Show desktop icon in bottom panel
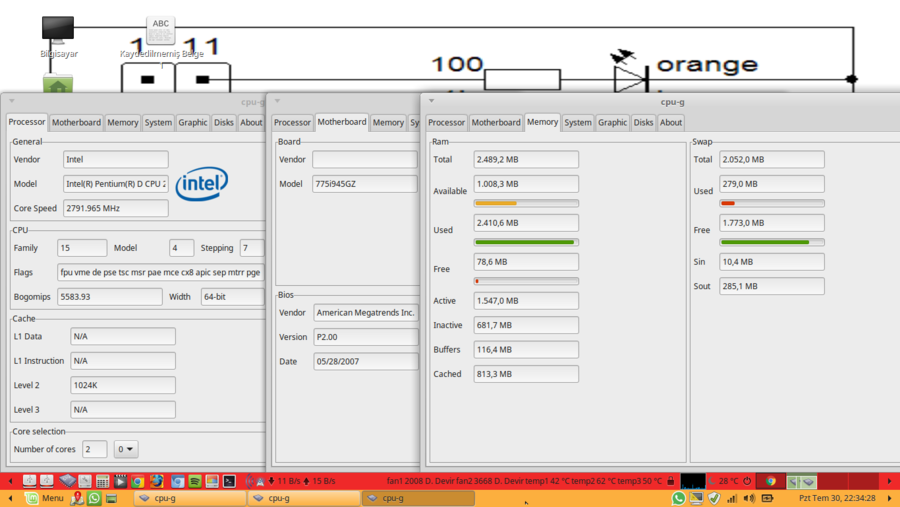 click(x=111, y=498)
